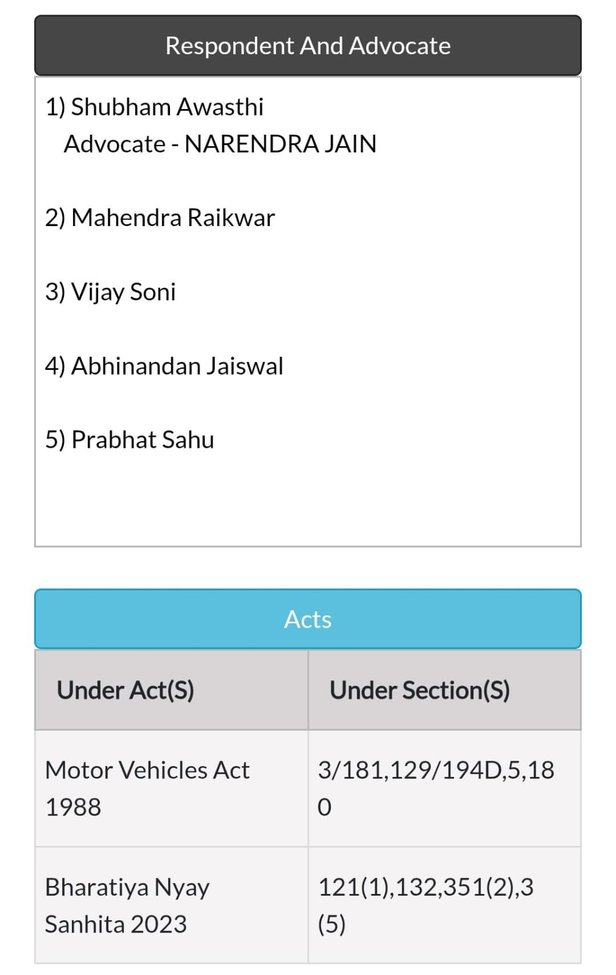616x975 pixels.
Task: Click Advocate - NARENDRA JAIN line
Action: pos(220,144)
